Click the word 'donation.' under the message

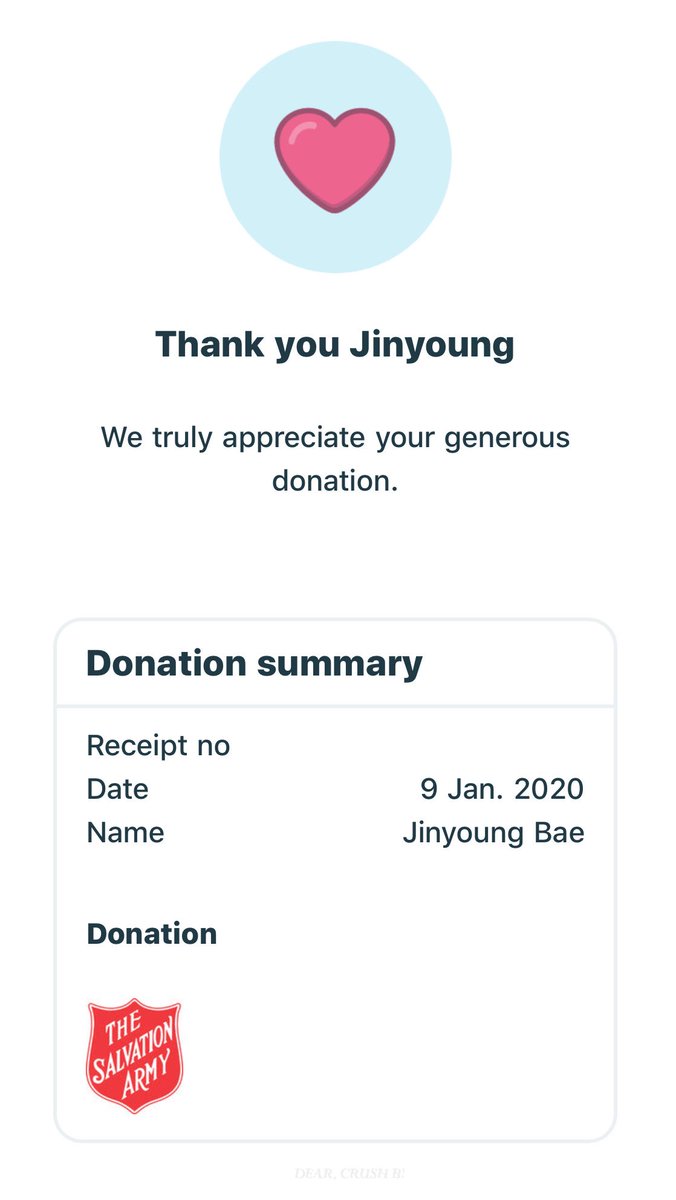335,481
